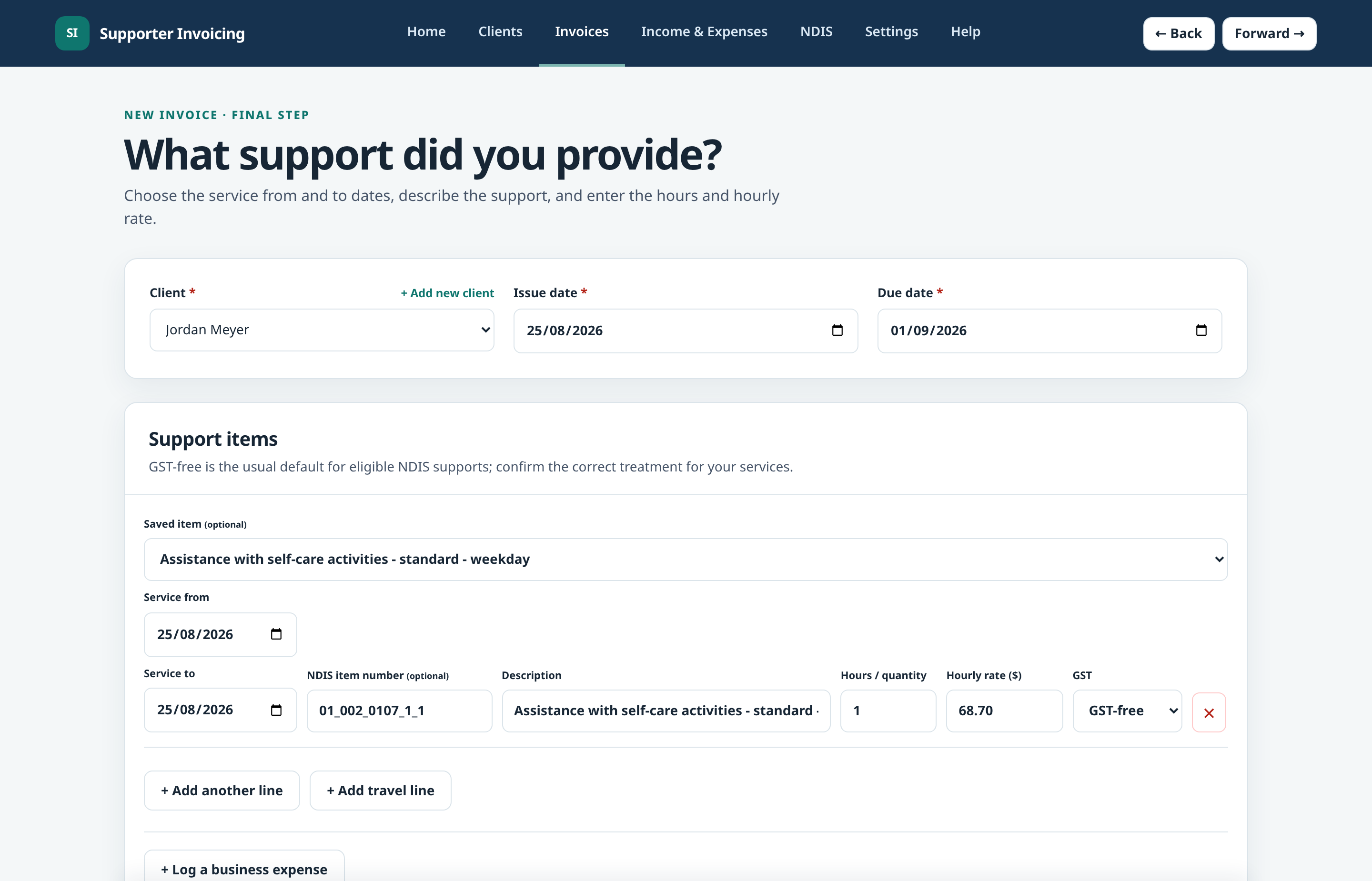Click the NEW INVOICE · FINAL STEP label
1372x881 pixels.
click(216, 115)
